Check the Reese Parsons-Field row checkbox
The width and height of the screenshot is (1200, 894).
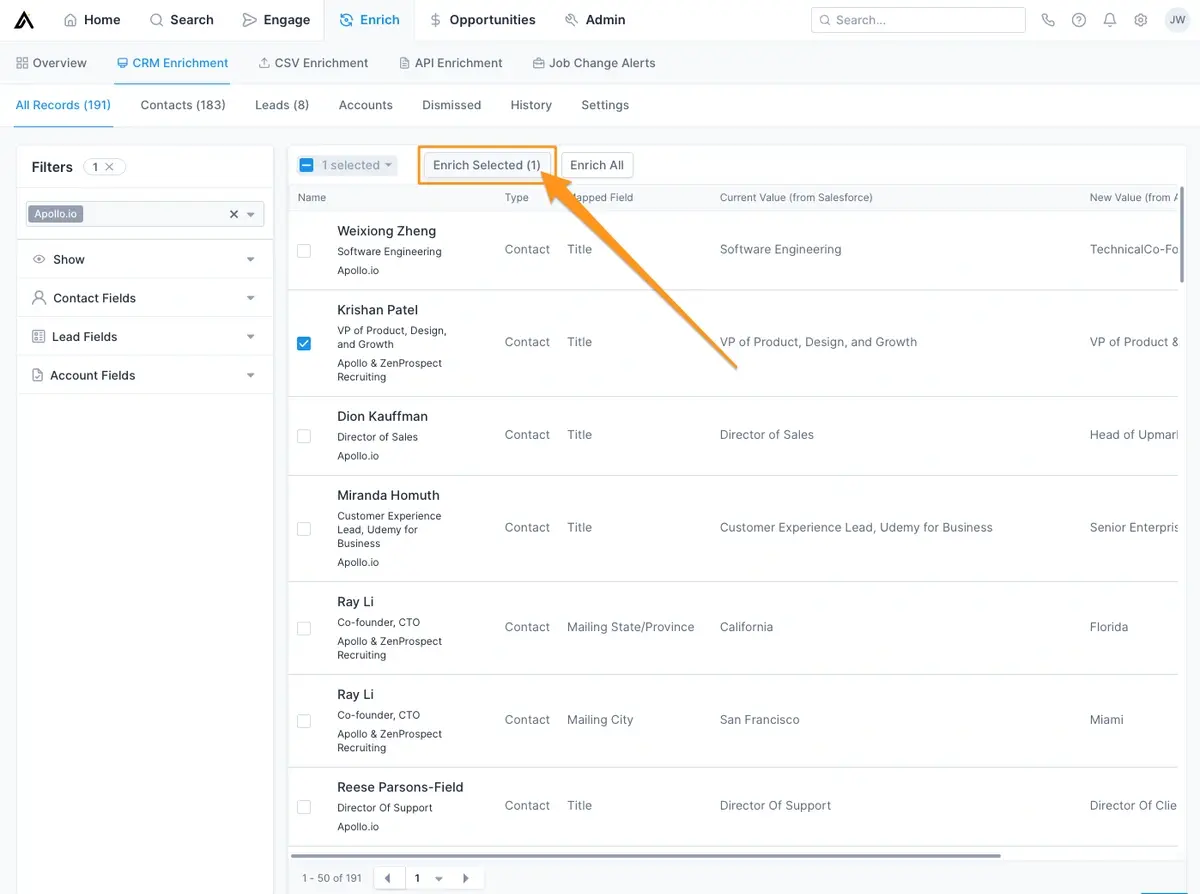[x=304, y=807]
